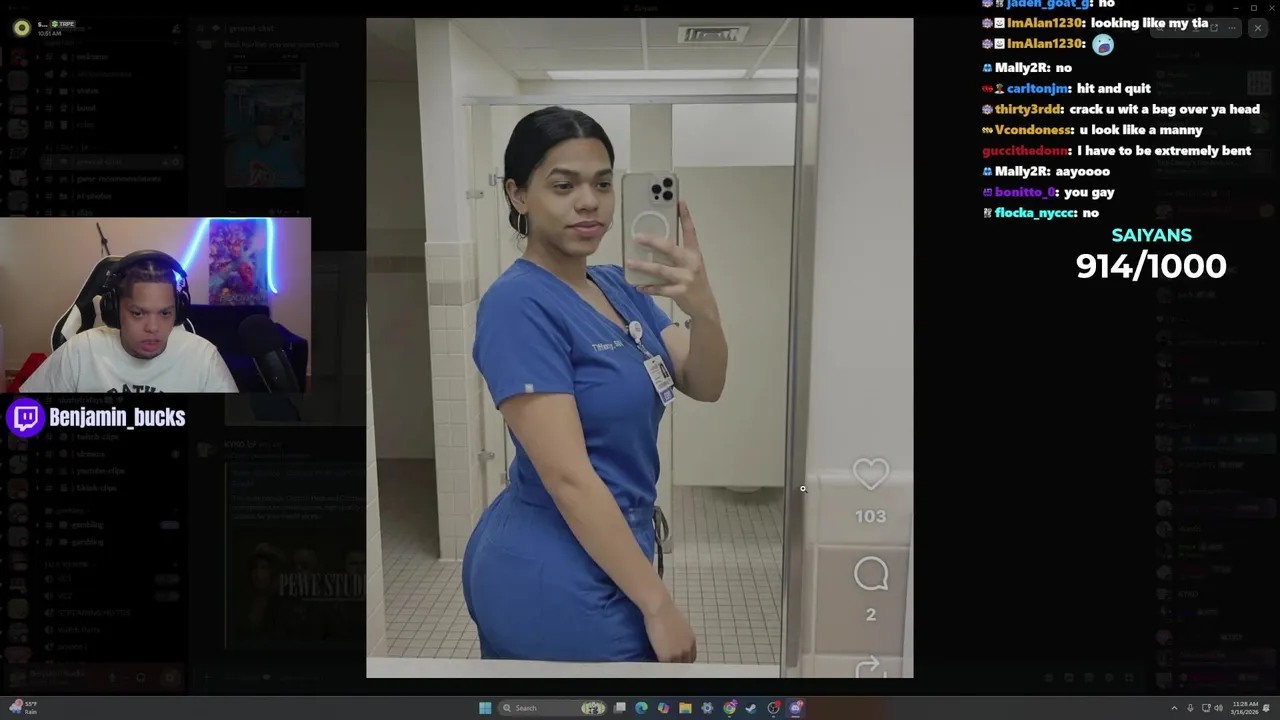Open the notification bell in the tray

pos(1267,708)
